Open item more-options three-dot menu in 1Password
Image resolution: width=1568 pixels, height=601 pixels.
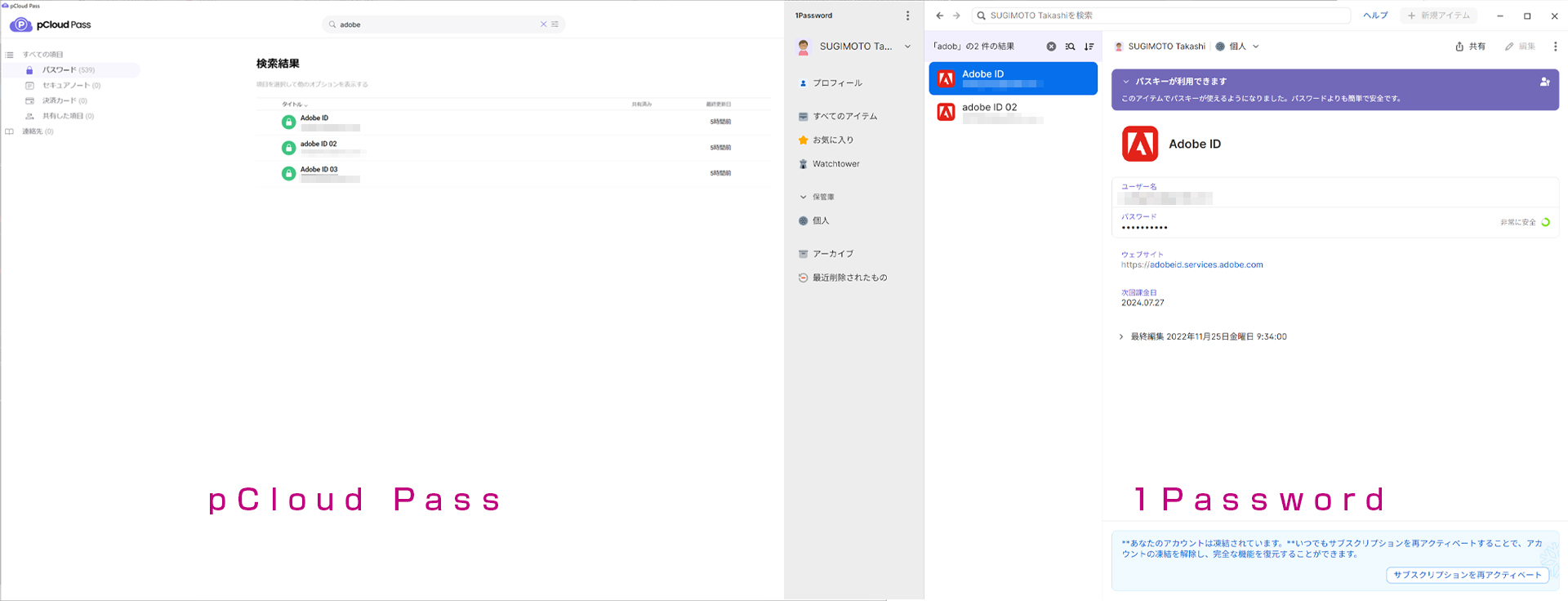1555,47
